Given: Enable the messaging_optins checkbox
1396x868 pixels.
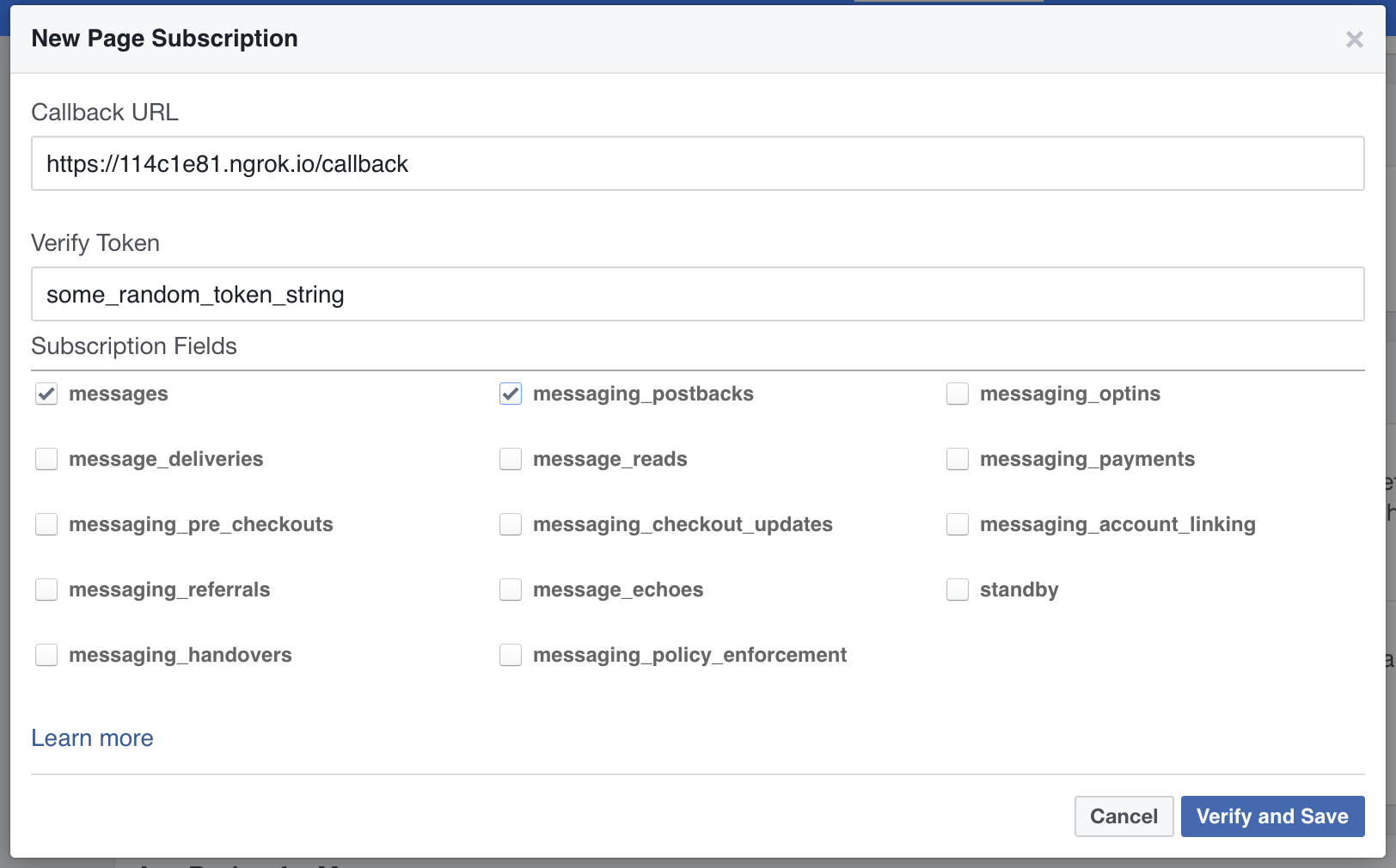Looking at the screenshot, I should 958,394.
